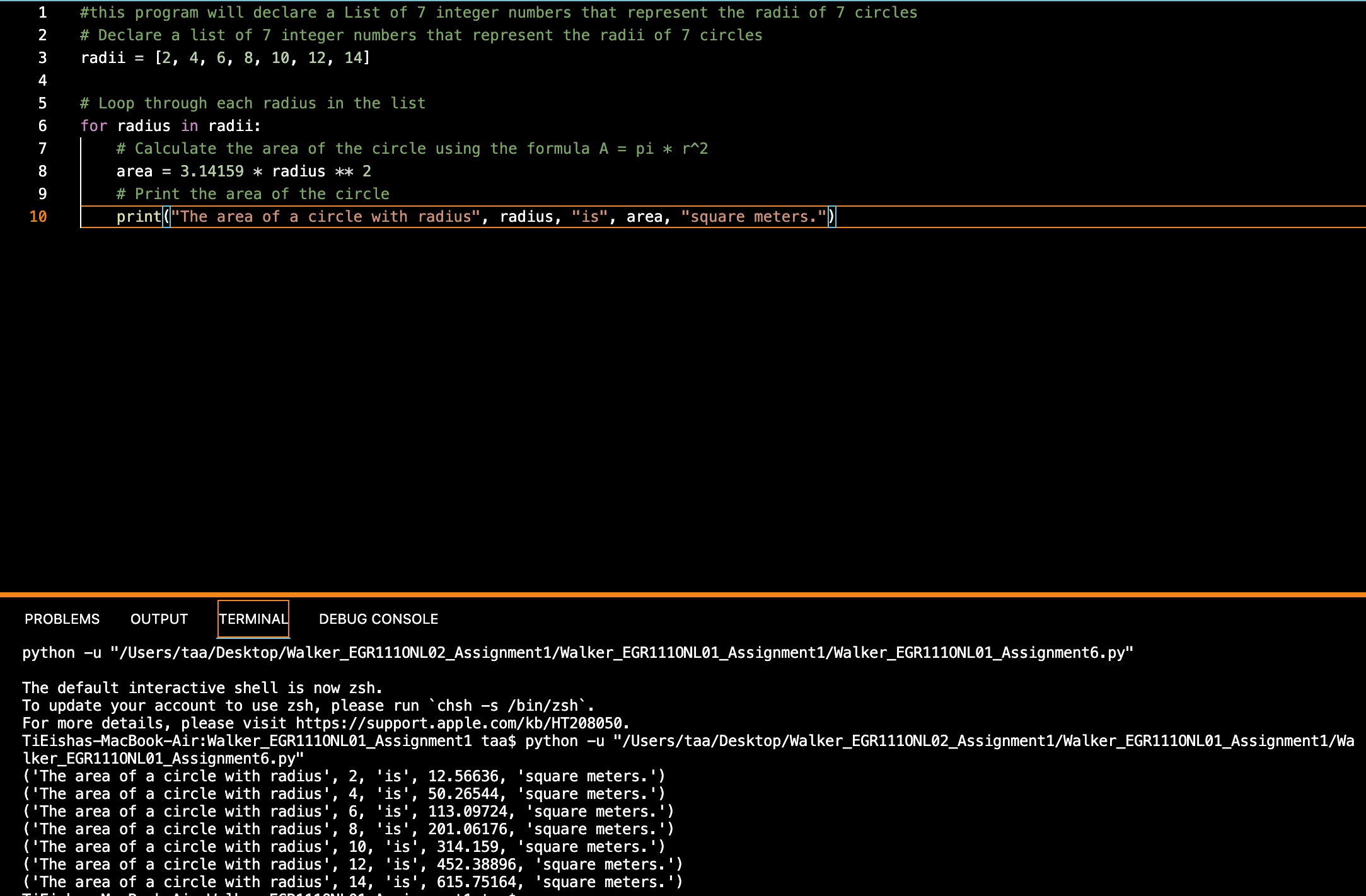
Task: Switch to the PROBLEMS tab
Action: pos(62,619)
